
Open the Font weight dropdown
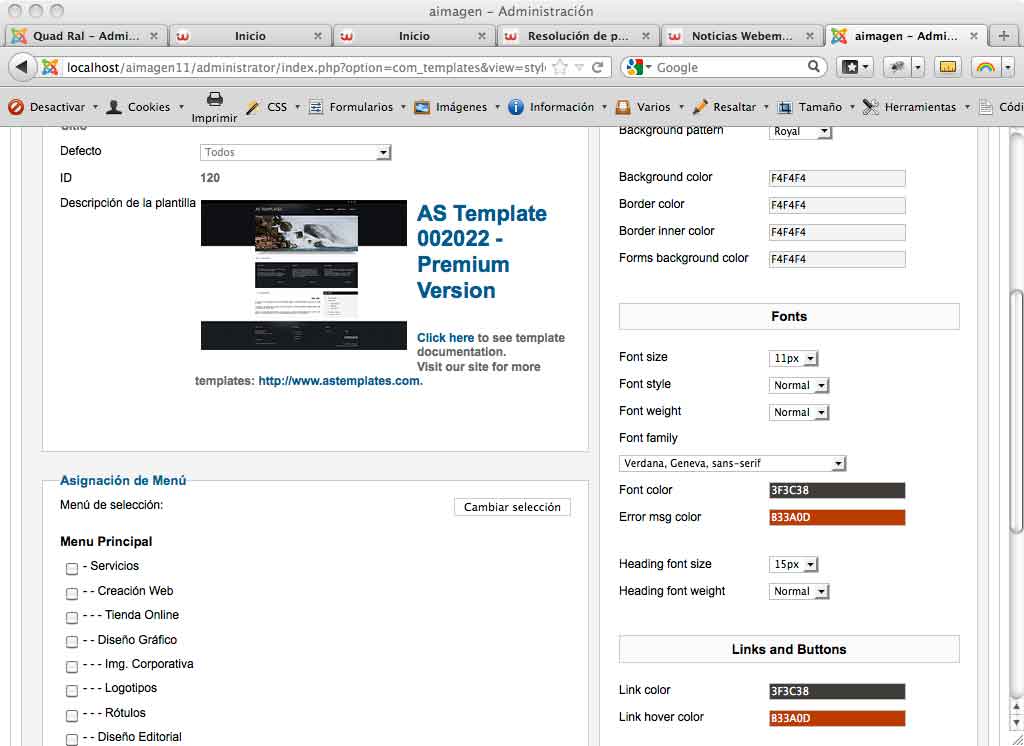pos(799,412)
